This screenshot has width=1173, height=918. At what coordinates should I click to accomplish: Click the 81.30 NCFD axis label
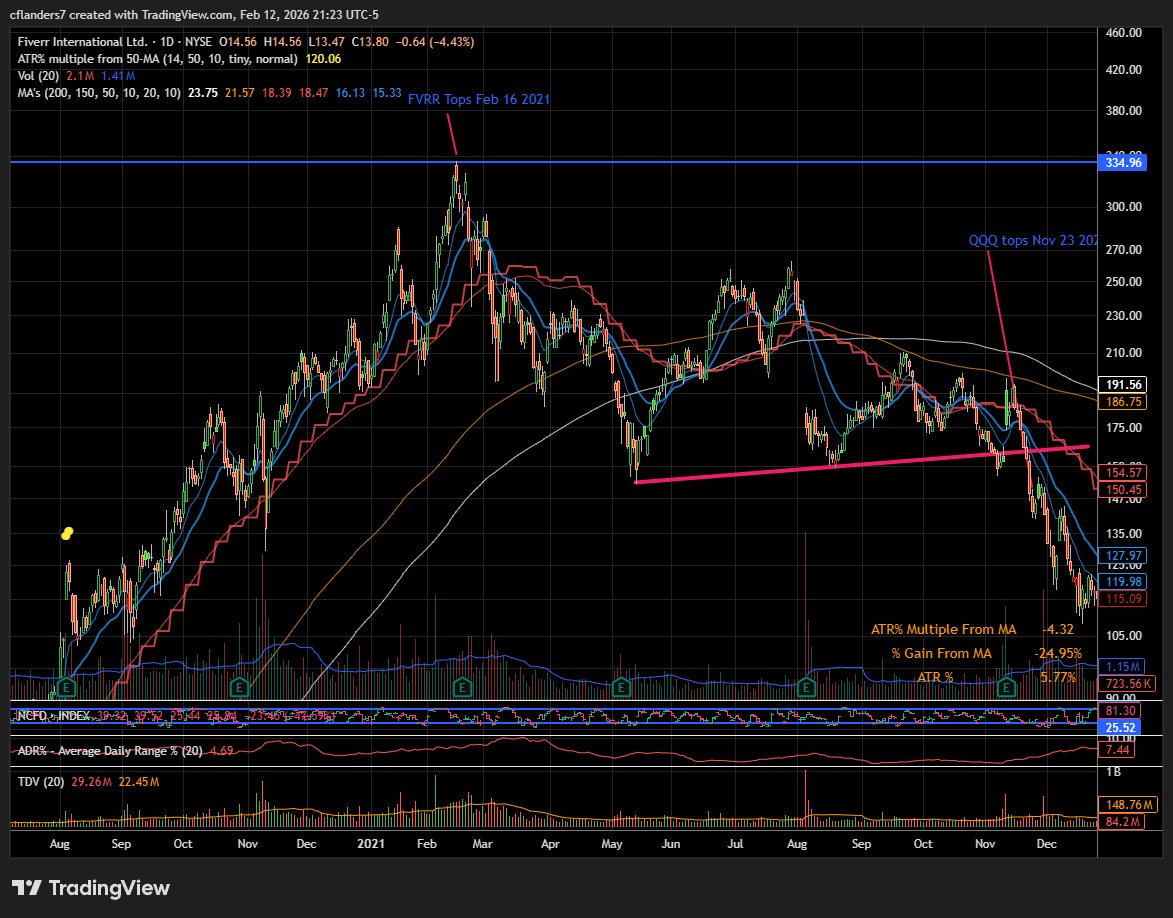coord(1120,710)
